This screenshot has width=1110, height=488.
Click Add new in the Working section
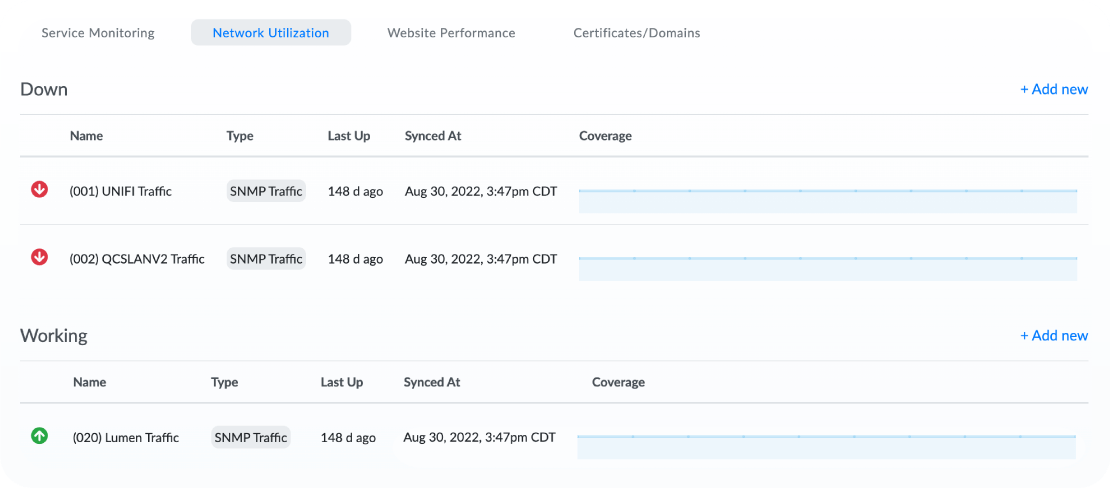coord(1053,335)
